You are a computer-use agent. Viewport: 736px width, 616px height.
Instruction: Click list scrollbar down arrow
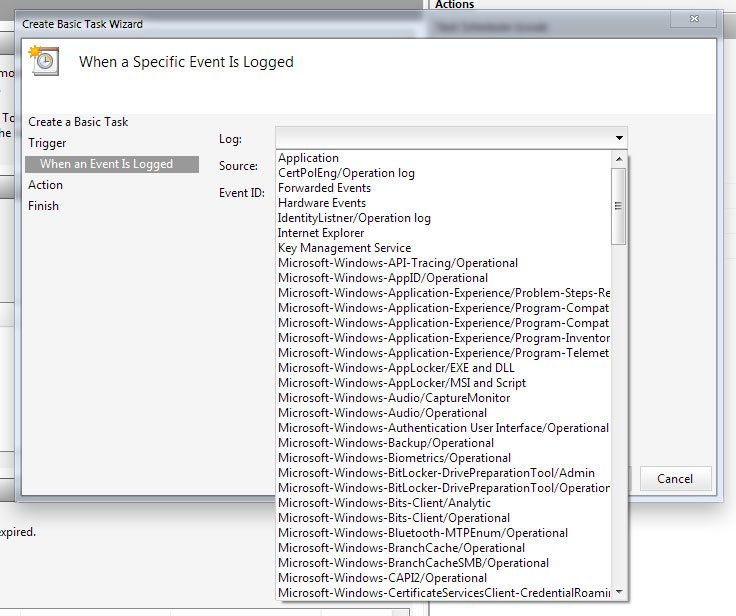point(619,592)
